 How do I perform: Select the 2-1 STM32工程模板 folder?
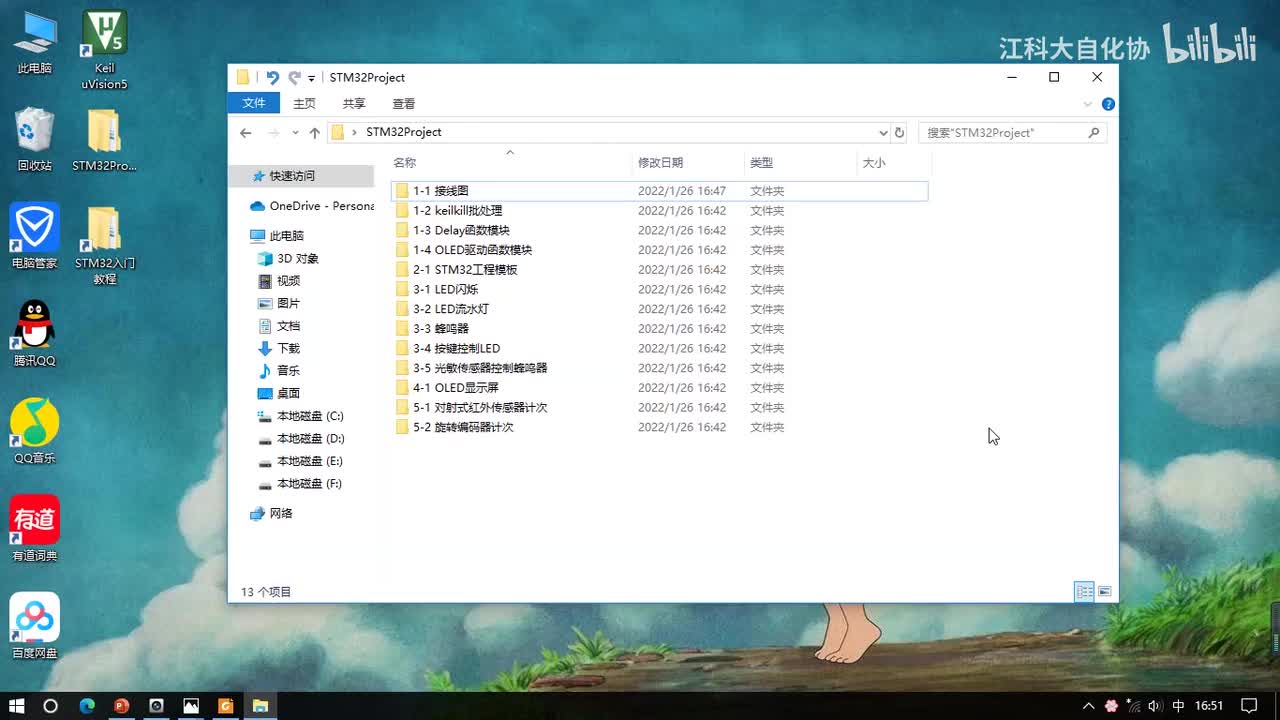[659, 270]
